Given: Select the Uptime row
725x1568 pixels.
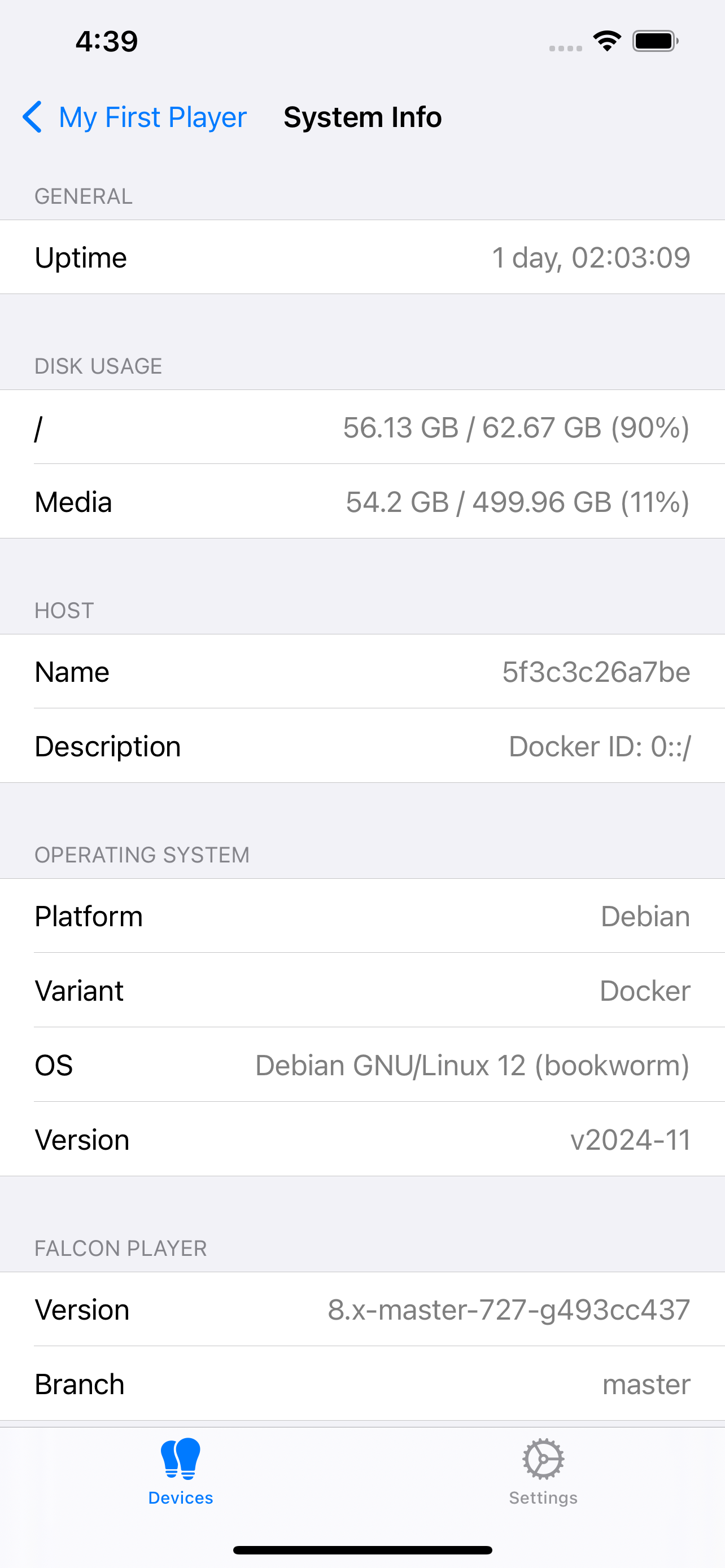Looking at the screenshot, I should point(362,257).
